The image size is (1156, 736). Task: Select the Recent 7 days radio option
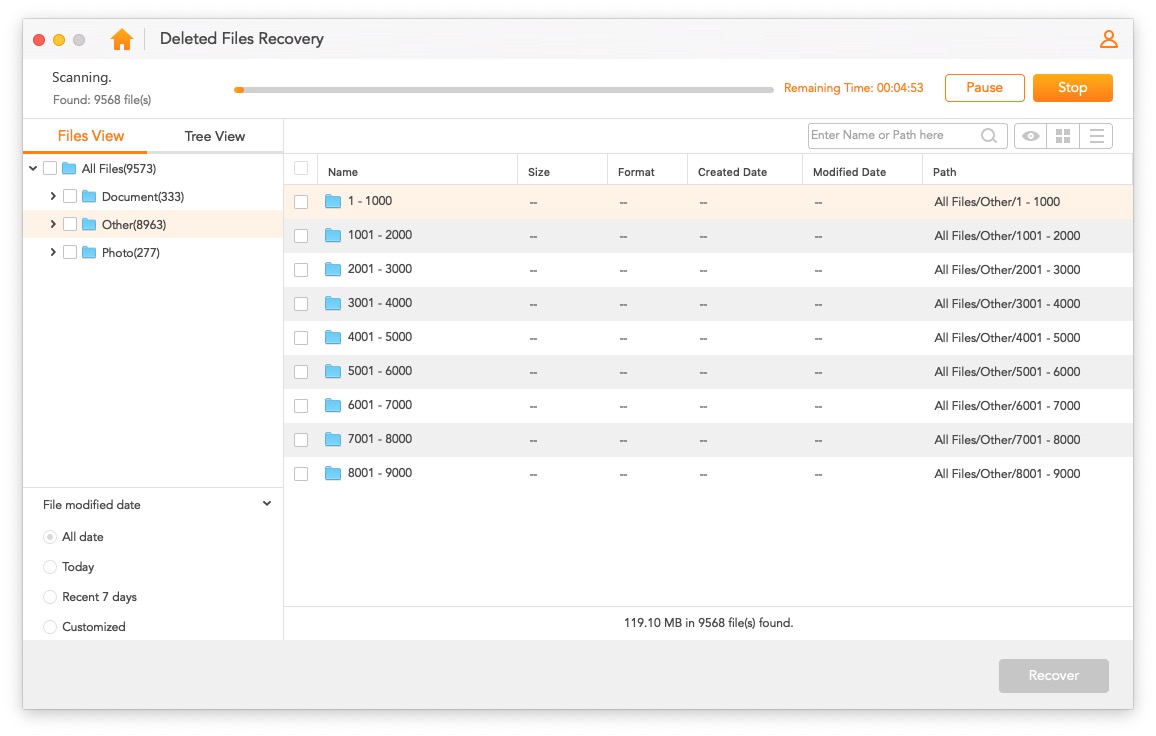(50, 597)
